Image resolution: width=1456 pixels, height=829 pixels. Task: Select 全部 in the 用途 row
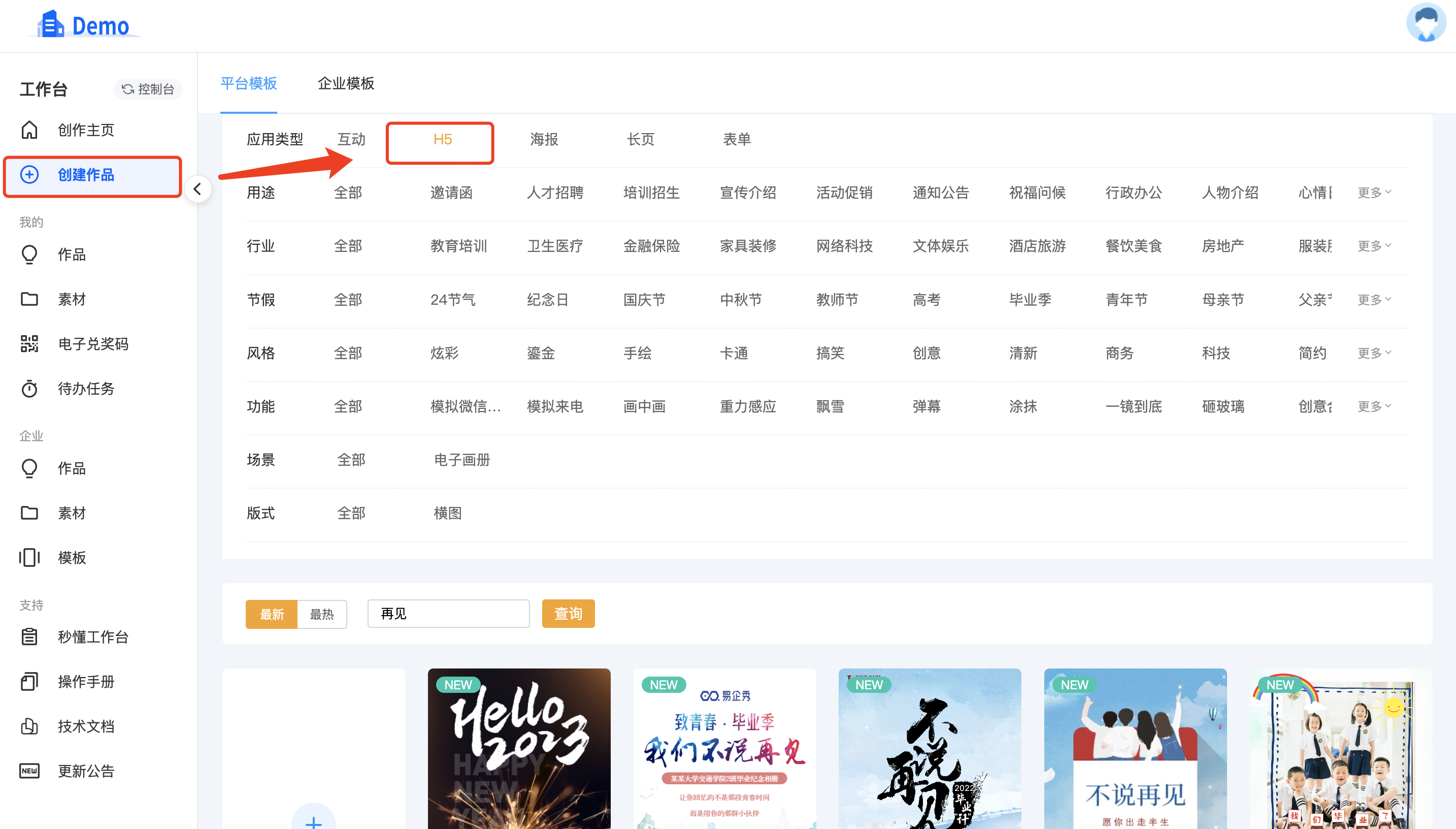(348, 193)
